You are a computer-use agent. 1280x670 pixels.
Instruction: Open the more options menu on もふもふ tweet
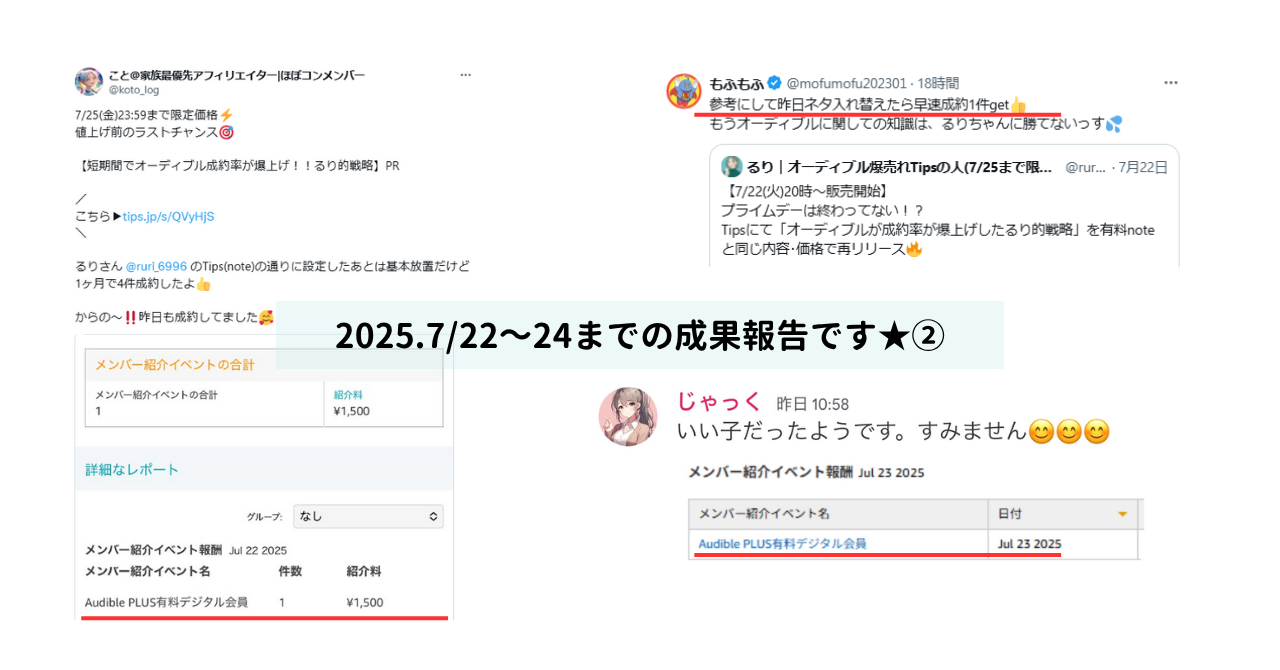tap(1170, 83)
